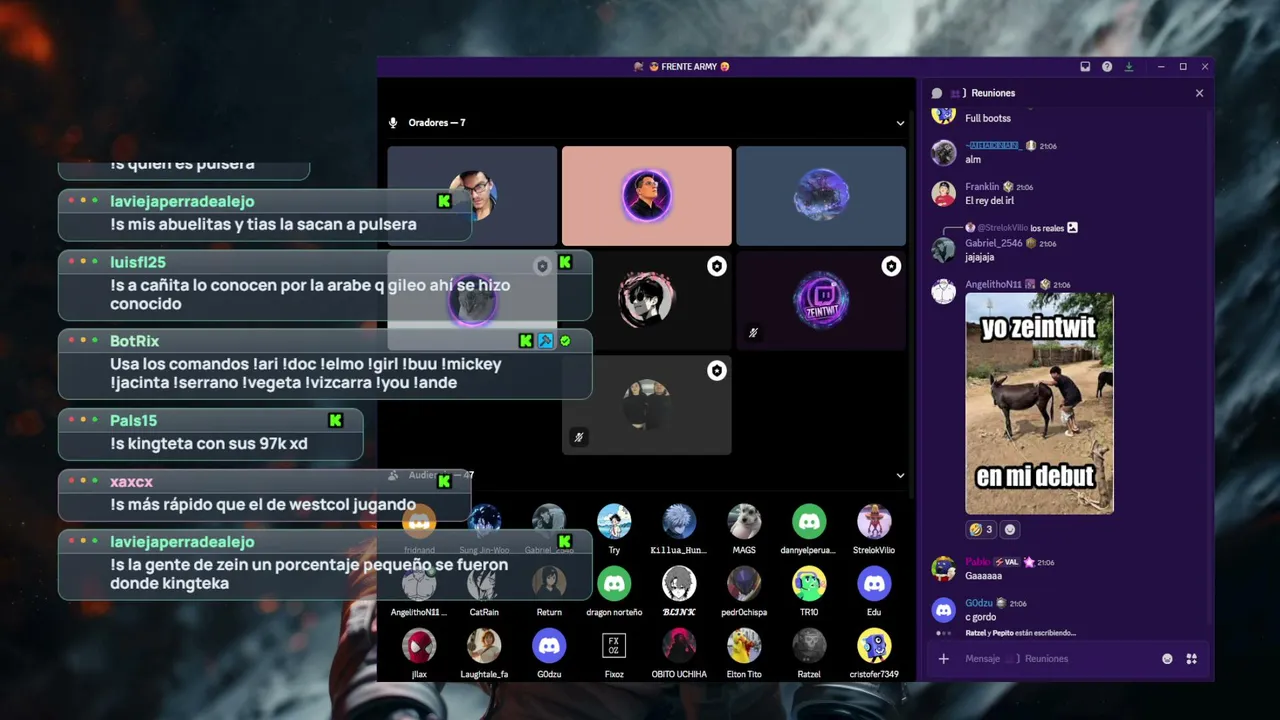Image resolution: width=1280 pixels, height=720 pixels.
Task: Open the emoji picker in message box
Action: [1167, 659]
